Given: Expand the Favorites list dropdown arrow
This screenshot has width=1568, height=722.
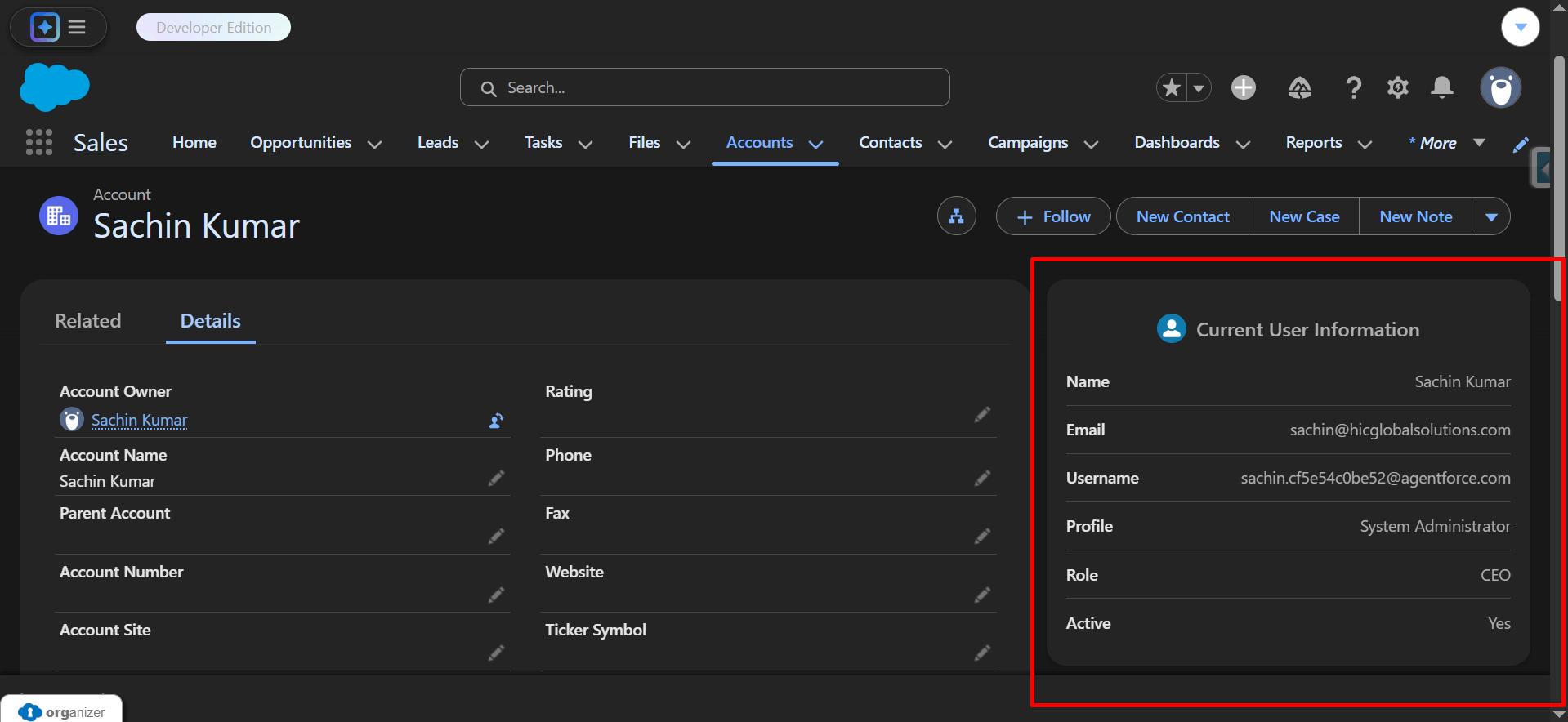Looking at the screenshot, I should (1199, 87).
